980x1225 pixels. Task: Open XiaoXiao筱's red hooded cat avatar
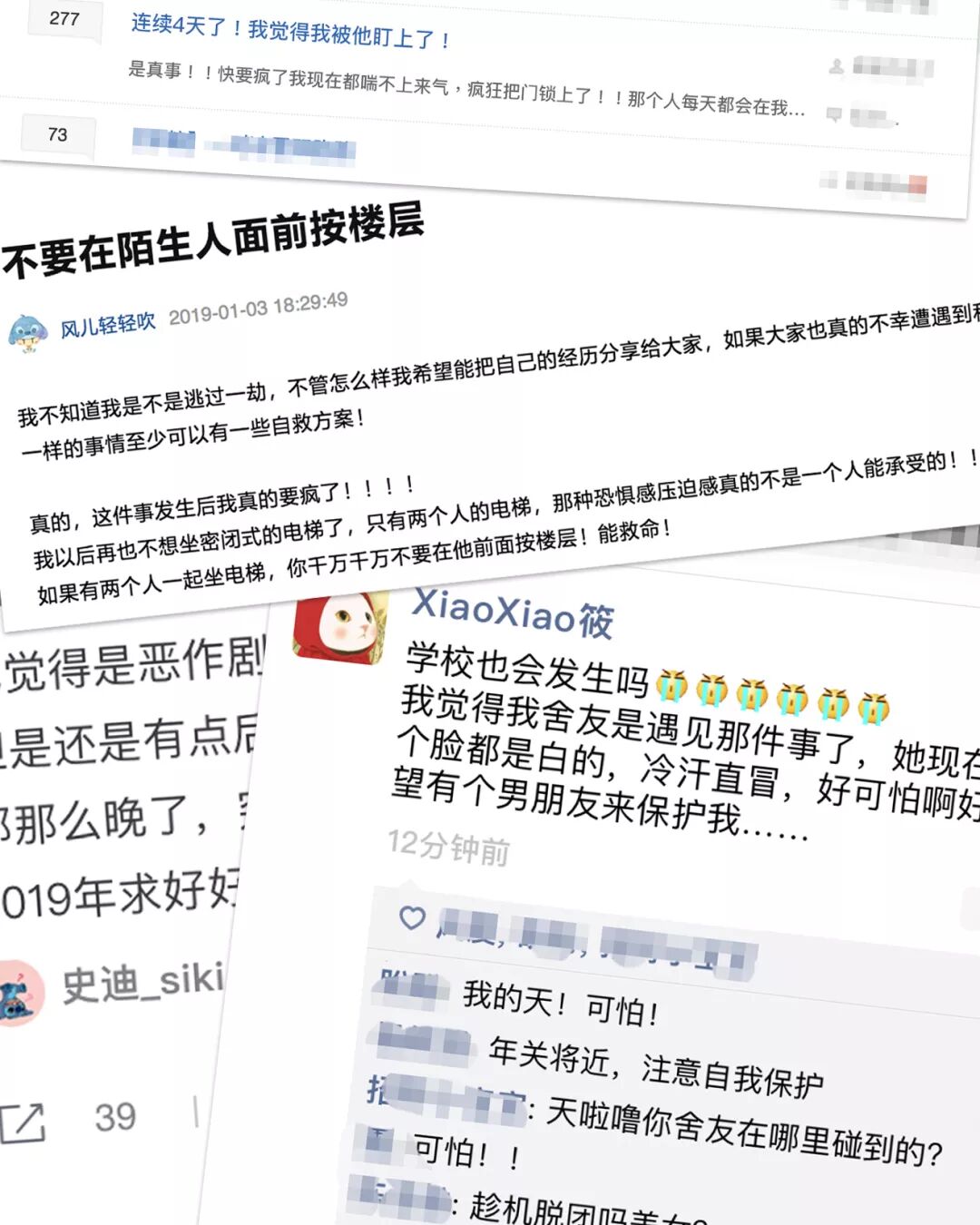click(x=341, y=627)
